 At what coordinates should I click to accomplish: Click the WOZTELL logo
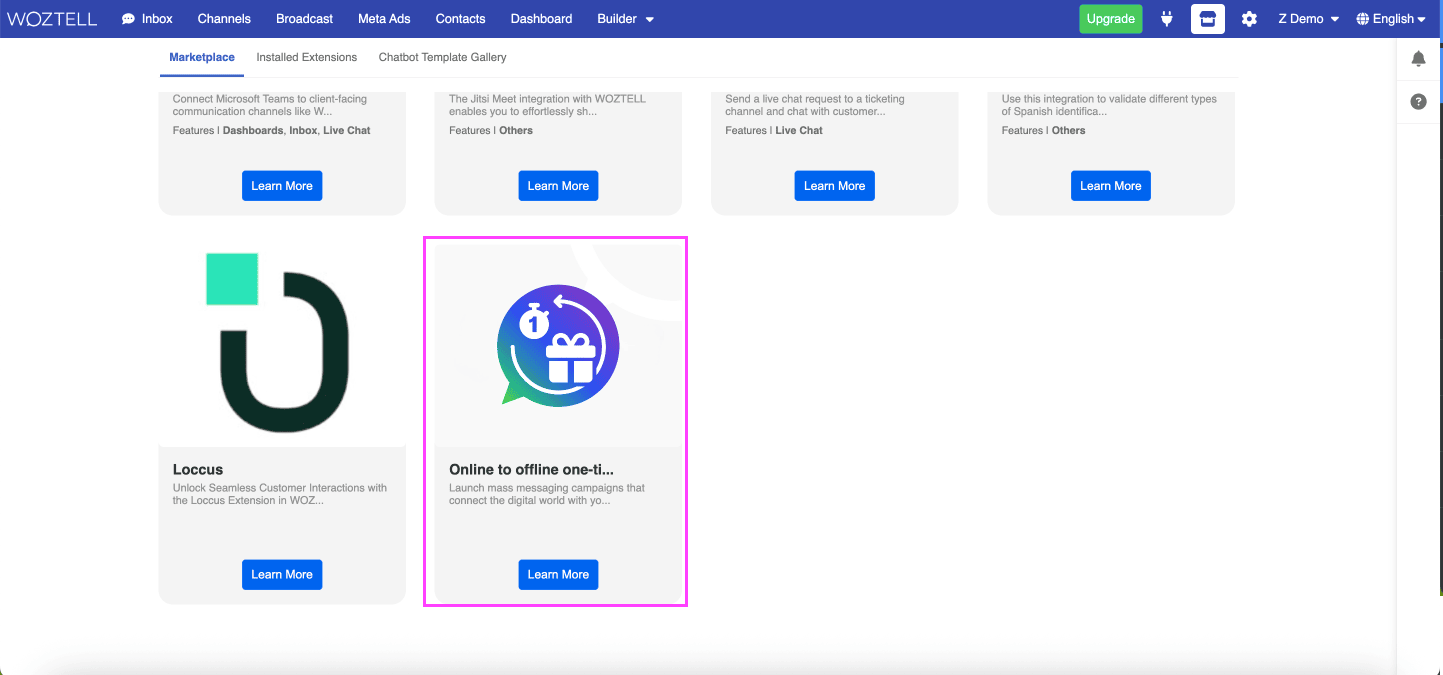pyautogui.click(x=52, y=19)
